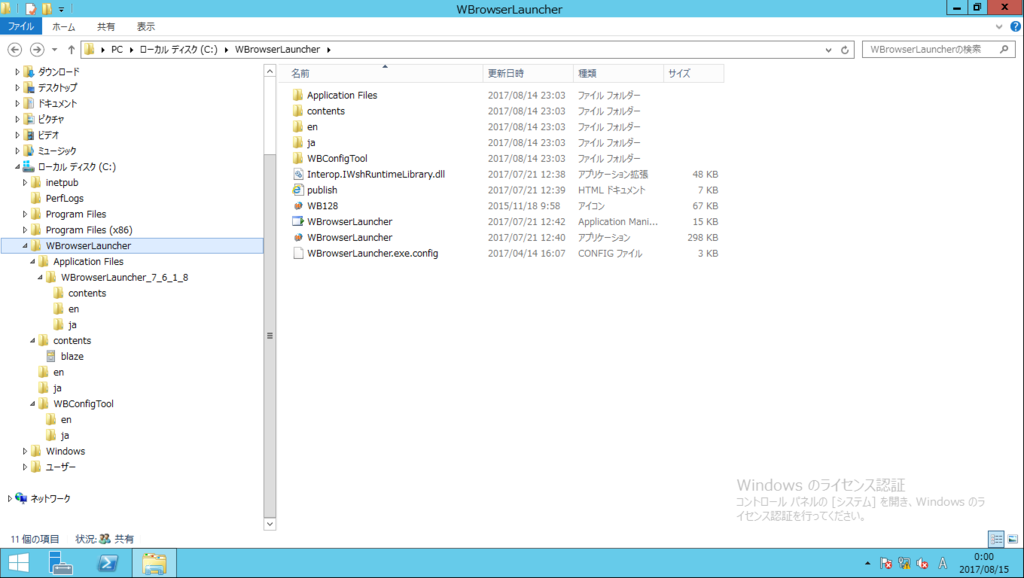Viewport: 1024px width, 578px height.
Task: Click the muted volume tray icon
Action: 922,563
